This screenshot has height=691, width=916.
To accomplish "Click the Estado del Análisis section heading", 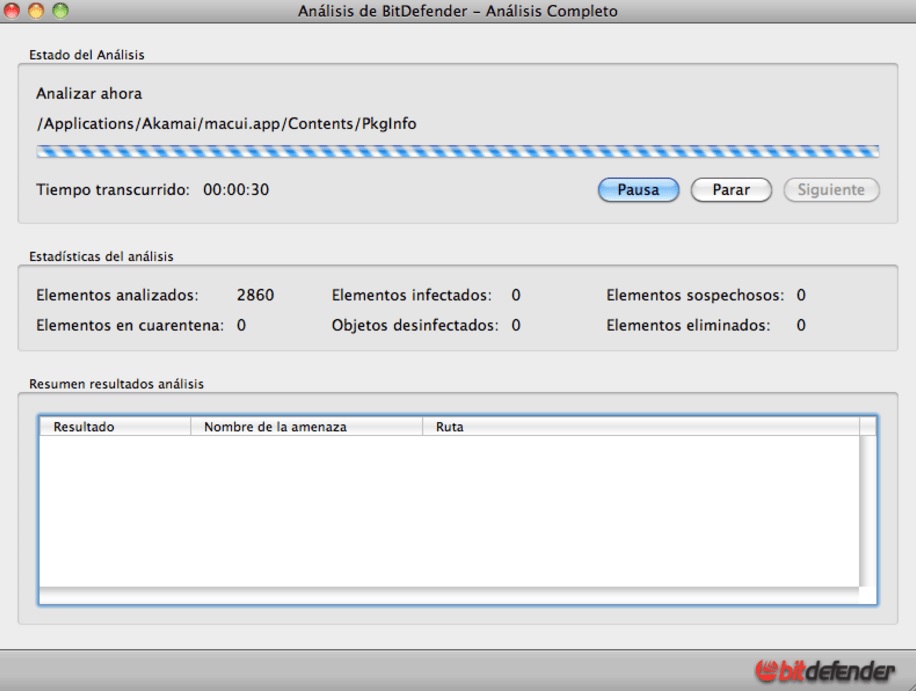I will (x=86, y=55).
